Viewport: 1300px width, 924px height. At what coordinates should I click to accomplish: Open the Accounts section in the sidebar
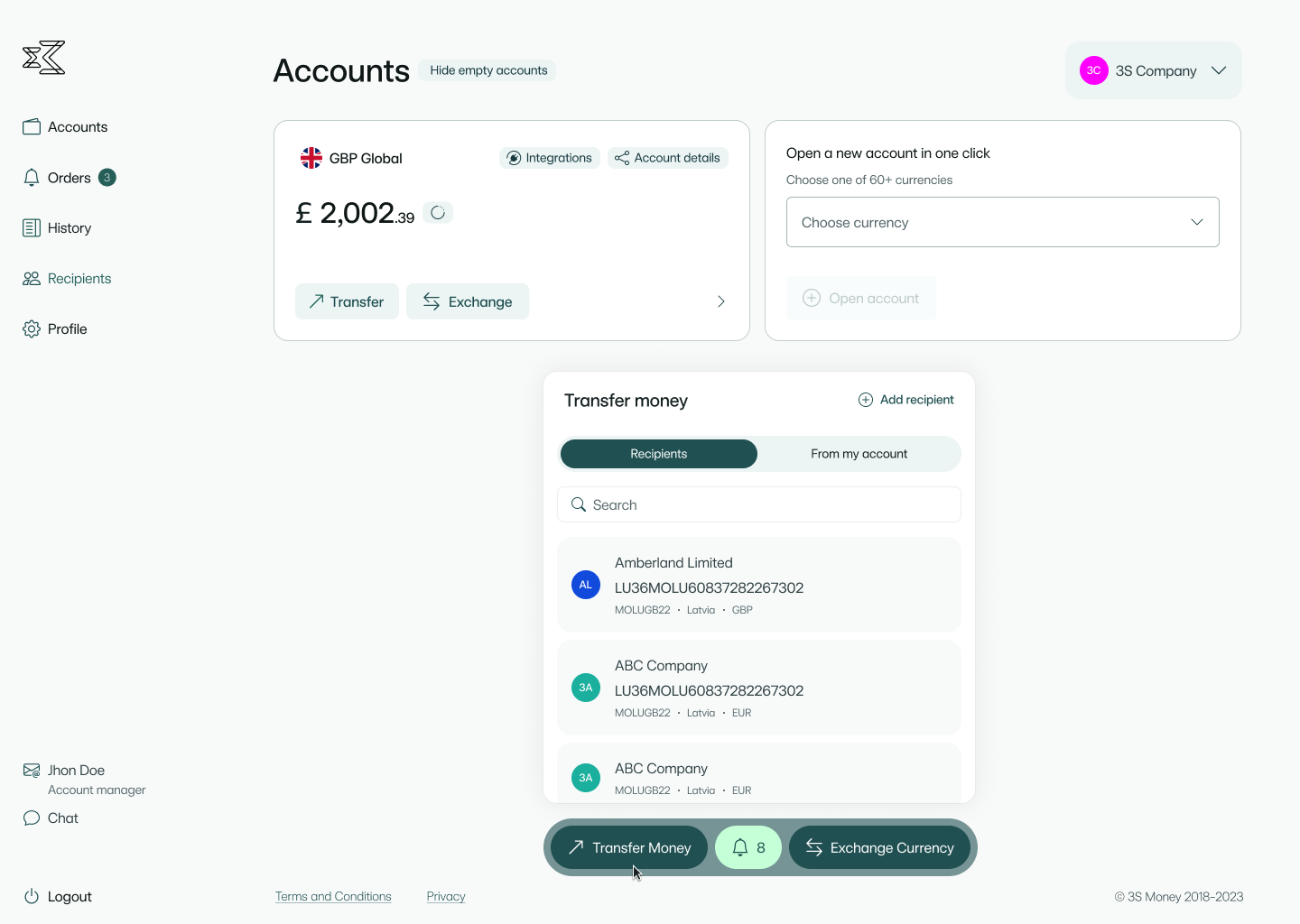[78, 126]
